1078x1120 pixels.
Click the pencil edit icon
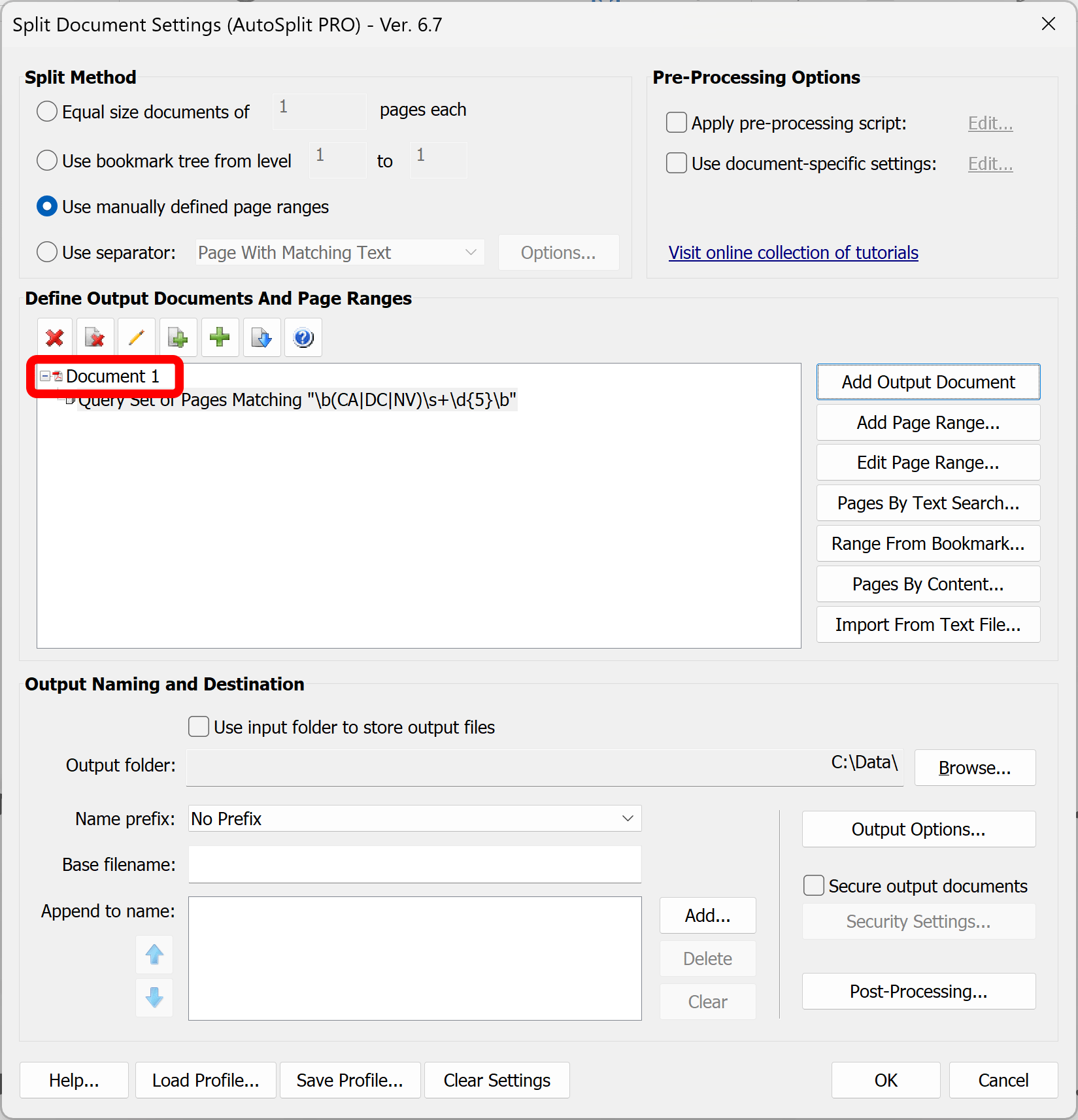coord(137,338)
